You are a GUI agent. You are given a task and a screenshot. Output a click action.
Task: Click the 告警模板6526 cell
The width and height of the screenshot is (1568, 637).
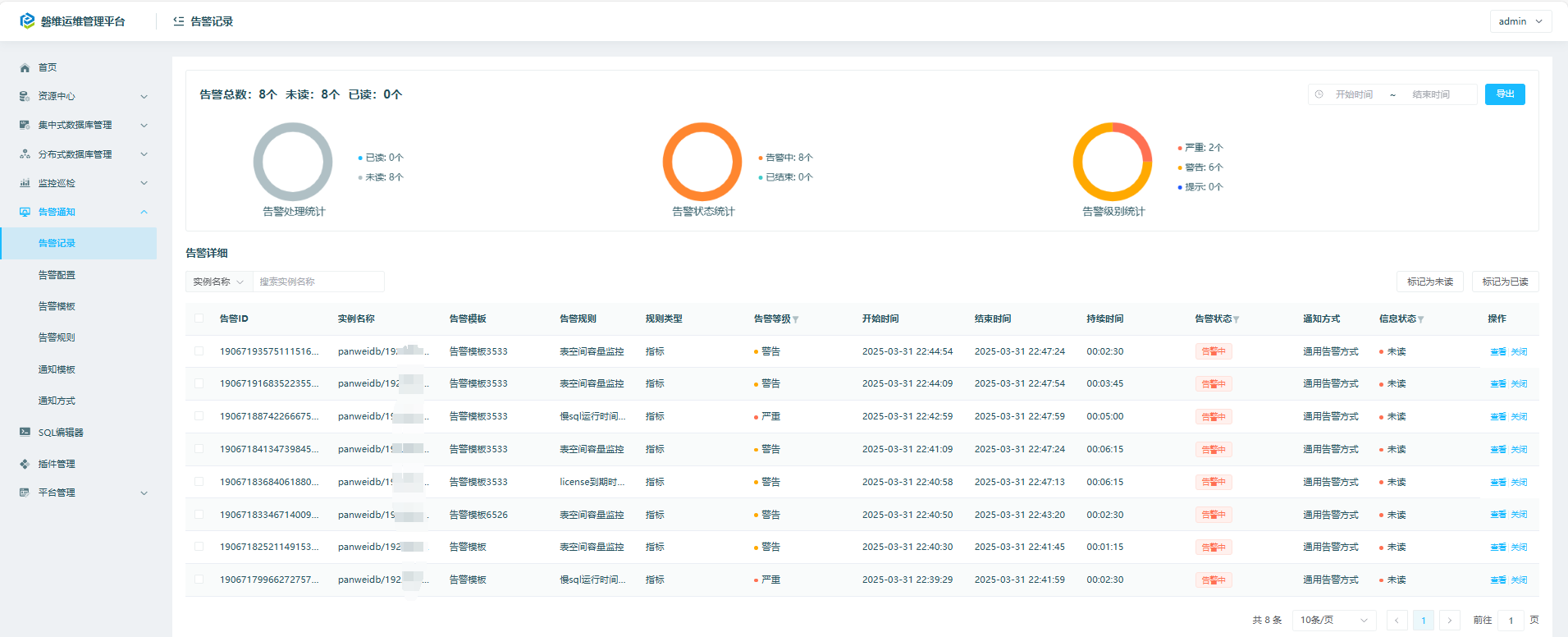[478, 515]
